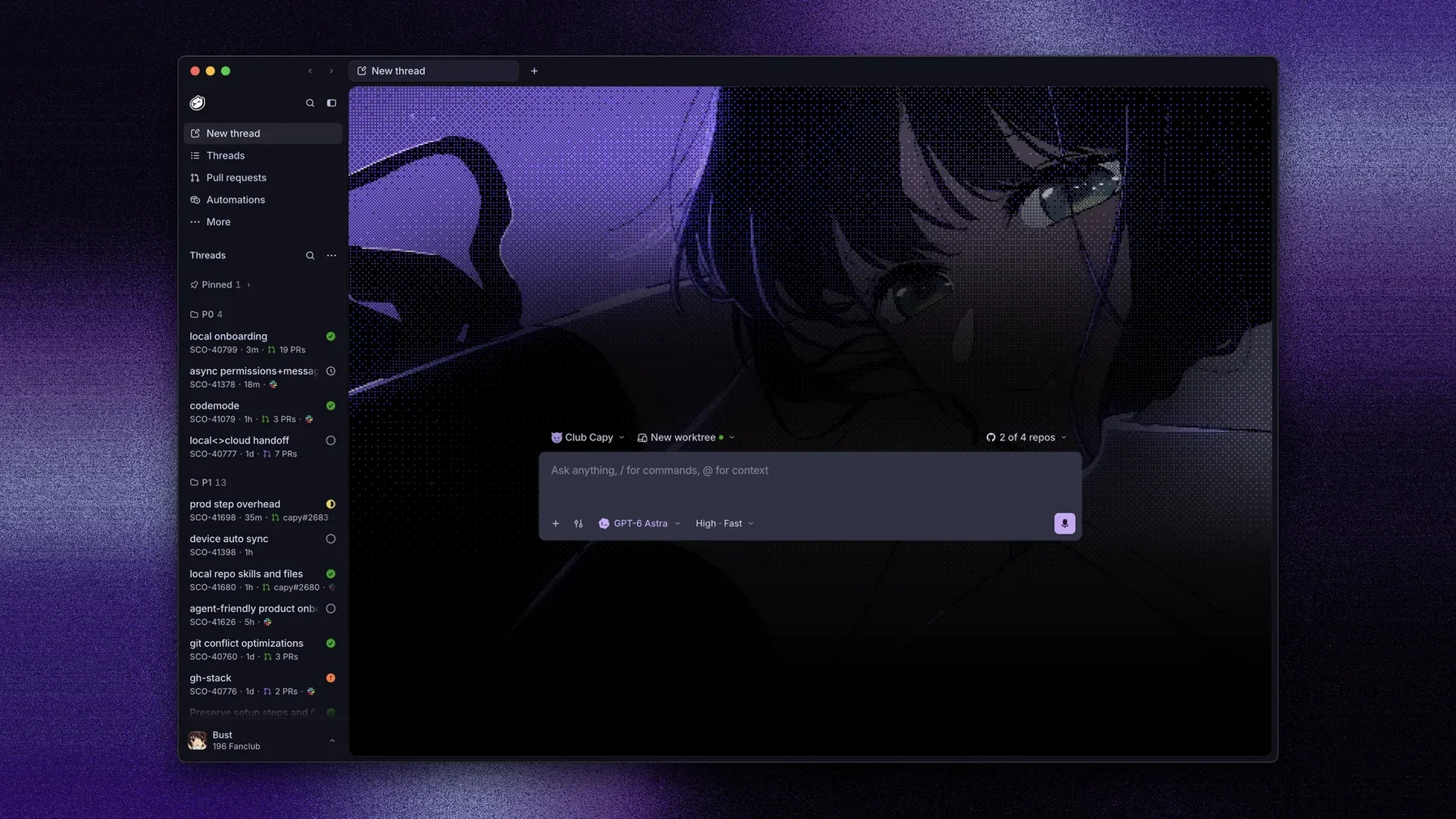
Task: Open Threads in the sidebar navigation
Action: [262, 155]
